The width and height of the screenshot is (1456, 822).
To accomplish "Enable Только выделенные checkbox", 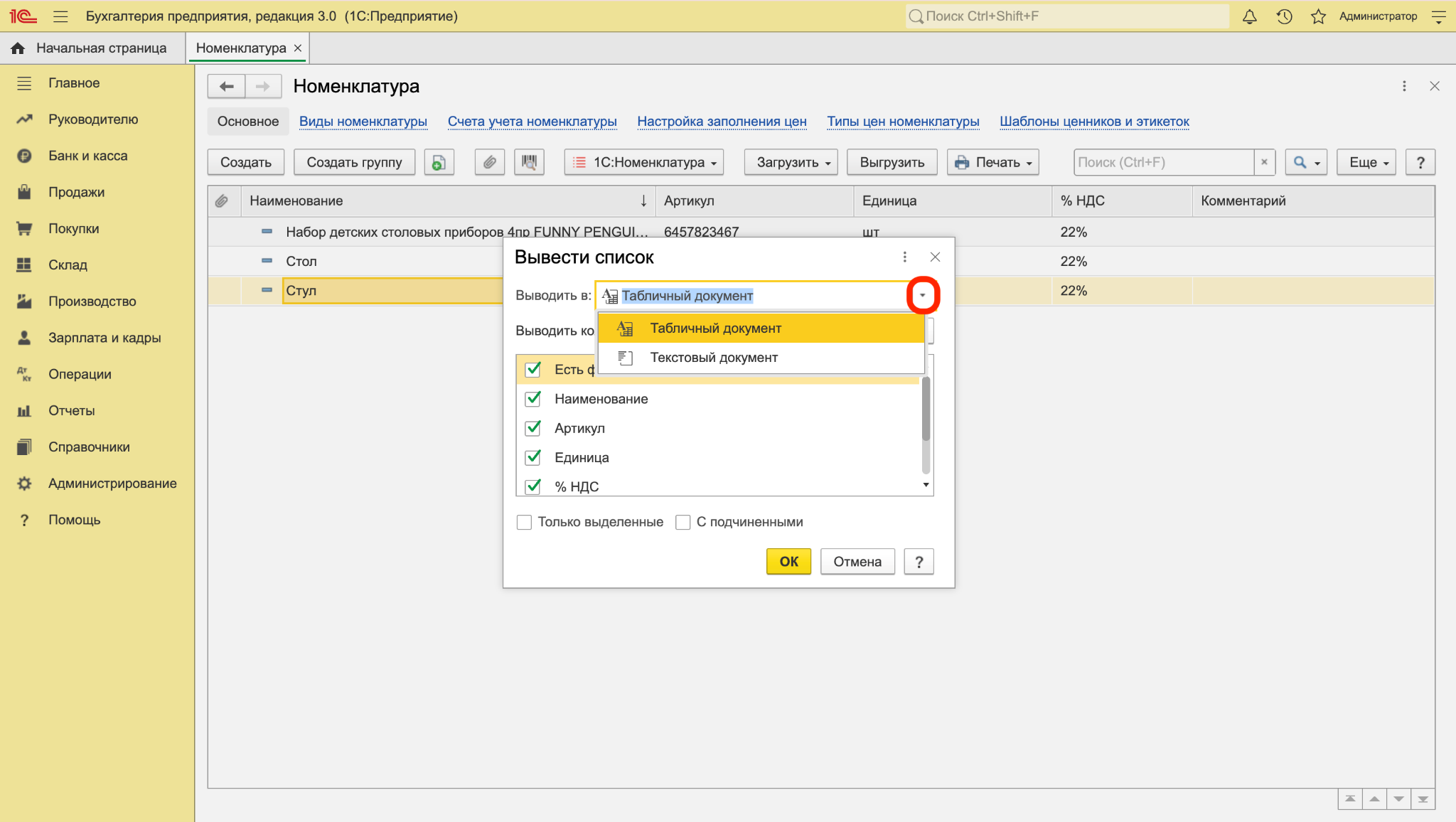I will pyautogui.click(x=525, y=523).
